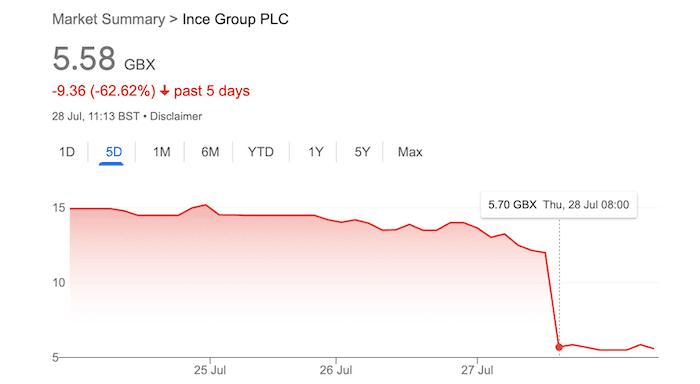The image size is (700, 384).
Task: Click the Market Summary breadcrumb
Action: pos(108,19)
